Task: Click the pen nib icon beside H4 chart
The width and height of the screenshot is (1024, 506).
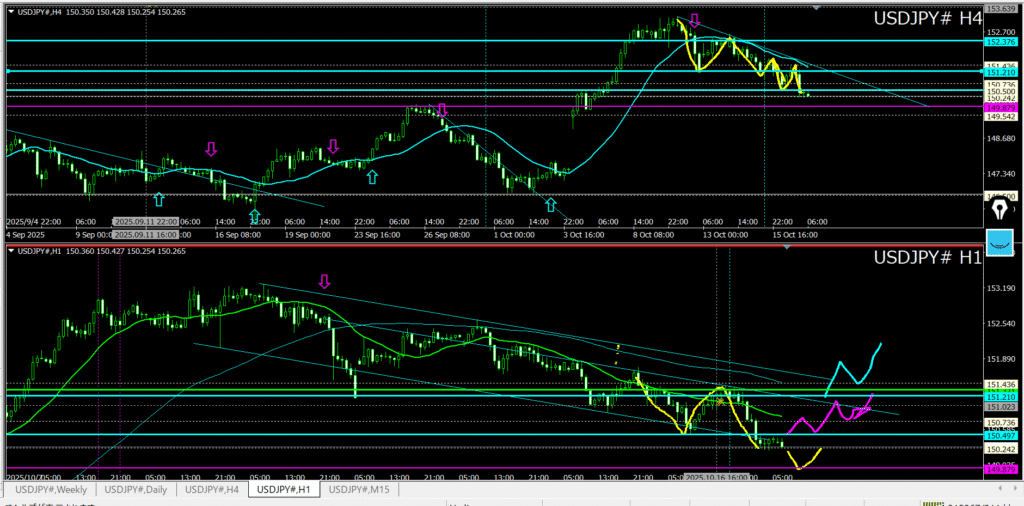Action: pyautogui.click(x=1000, y=210)
